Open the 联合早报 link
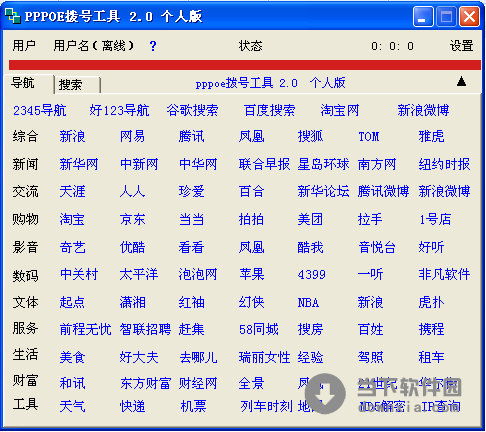 (x=264, y=164)
